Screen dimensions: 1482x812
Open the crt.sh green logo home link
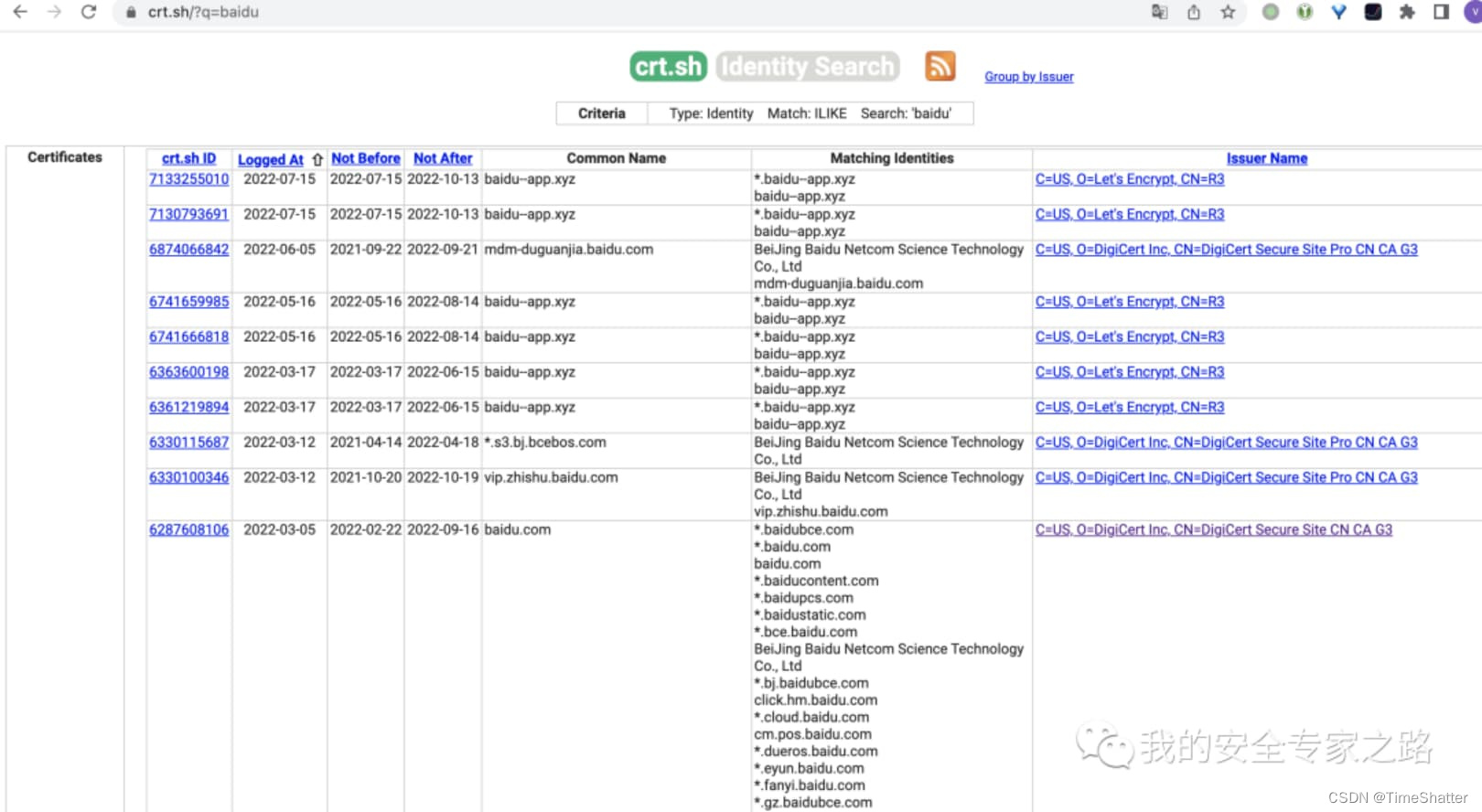(668, 66)
